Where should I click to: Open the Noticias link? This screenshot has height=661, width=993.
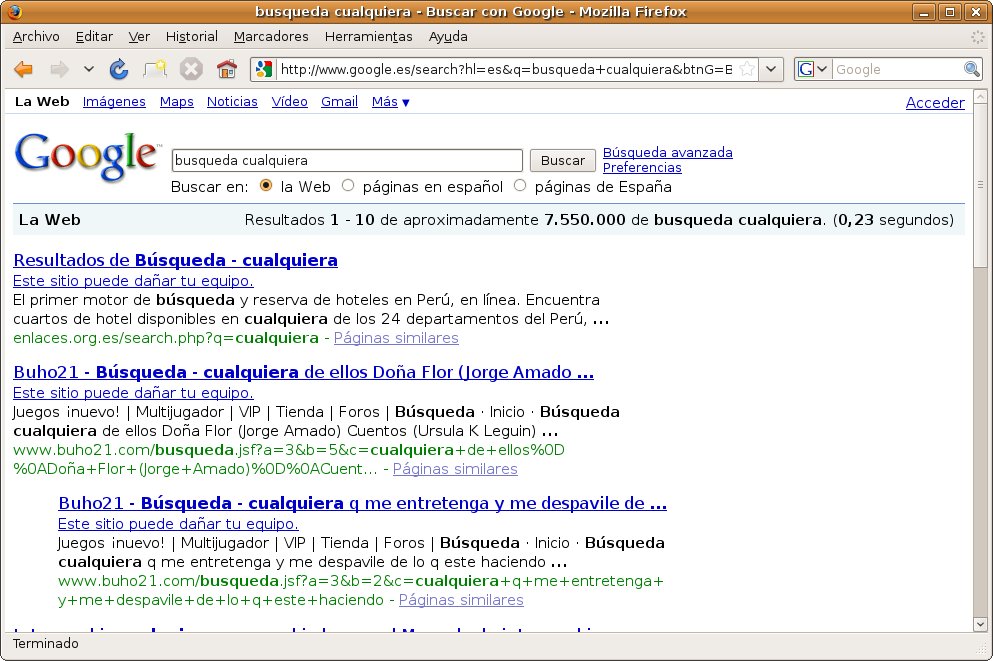click(232, 101)
